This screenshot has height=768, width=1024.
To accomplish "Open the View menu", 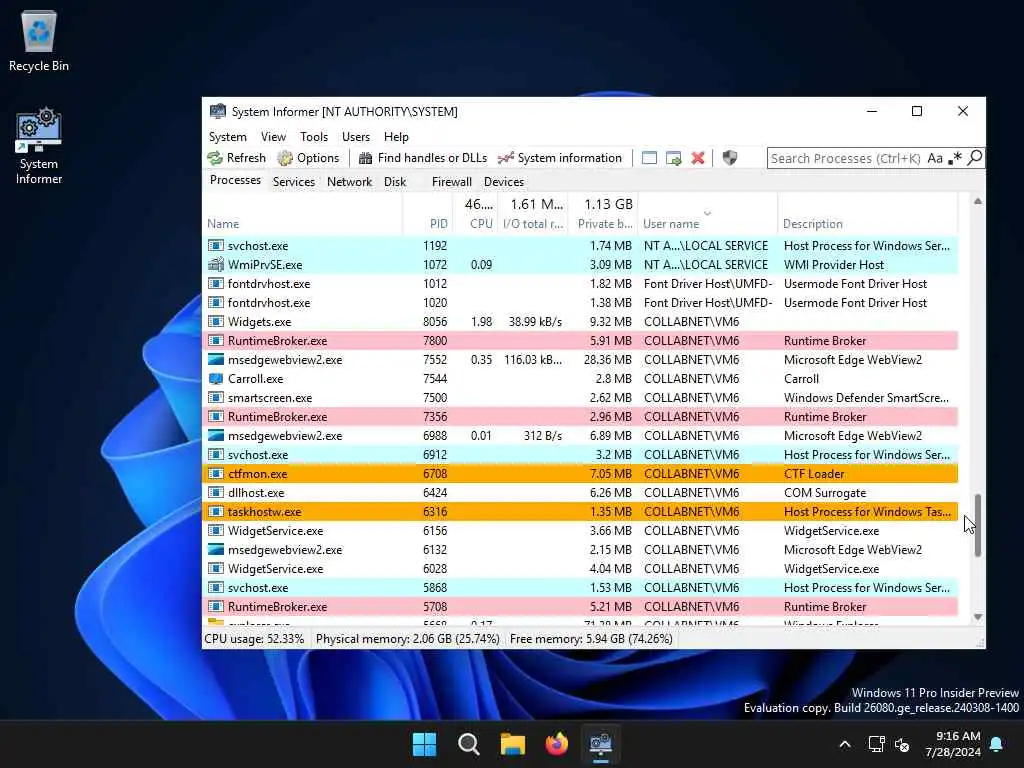I will pos(273,136).
